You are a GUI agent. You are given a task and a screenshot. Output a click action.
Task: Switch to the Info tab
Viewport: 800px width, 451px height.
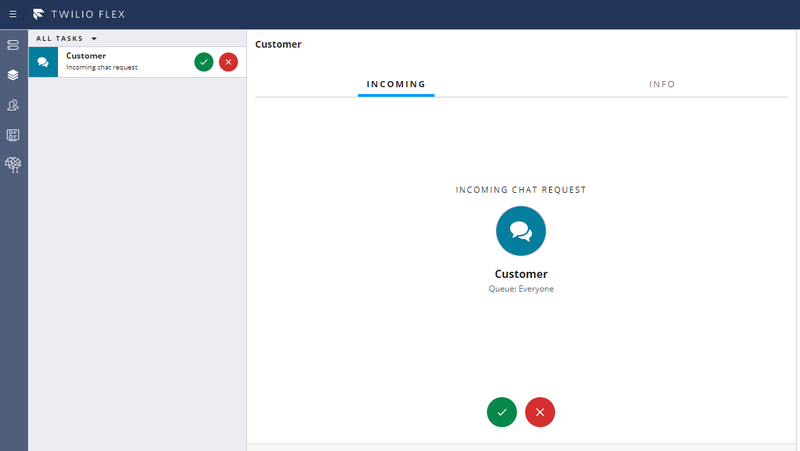[662, 84]
